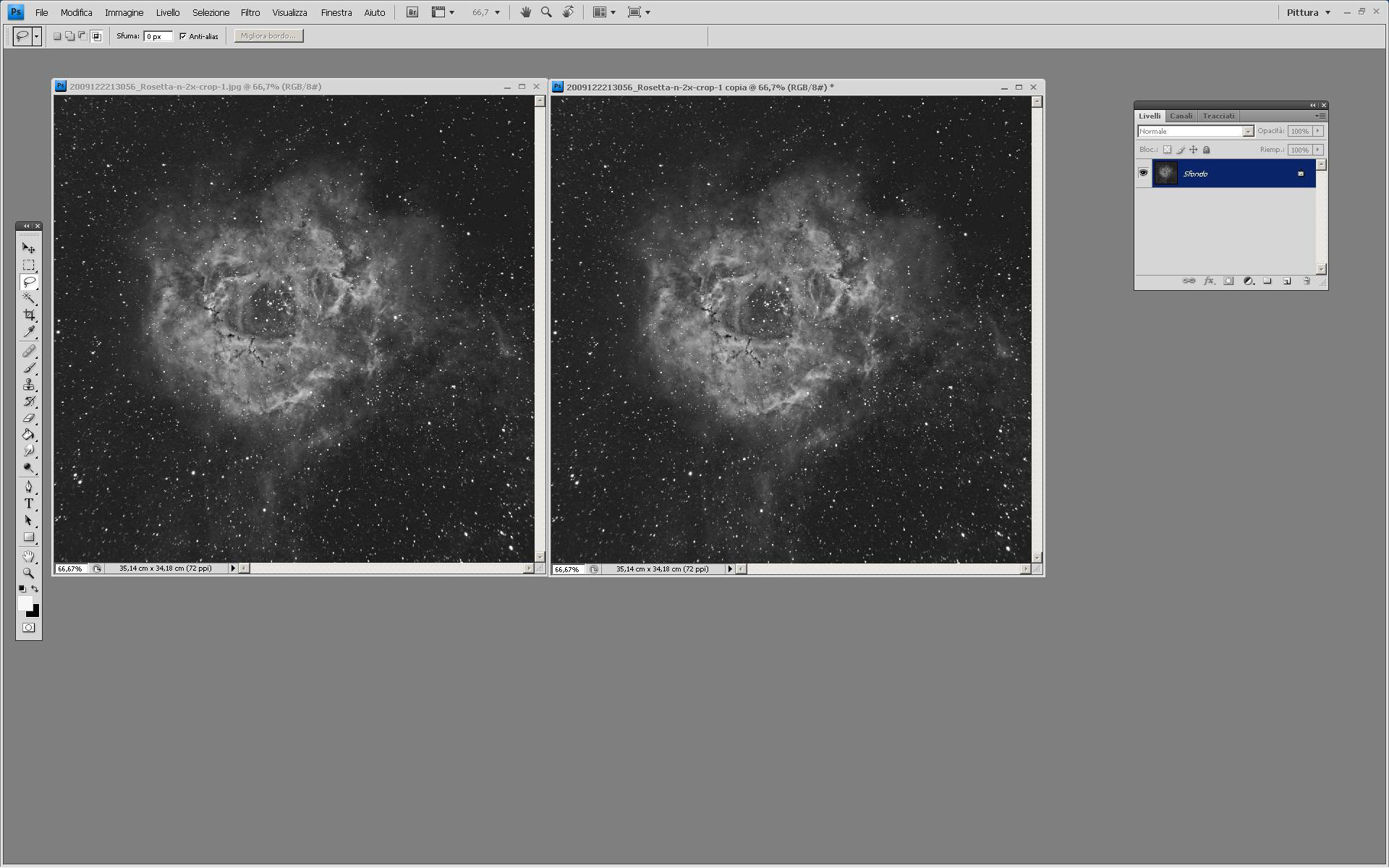Click the Zoom tool in application bar
The width and height of the screenshot is (1389, 868).
(x=547, y=12)
